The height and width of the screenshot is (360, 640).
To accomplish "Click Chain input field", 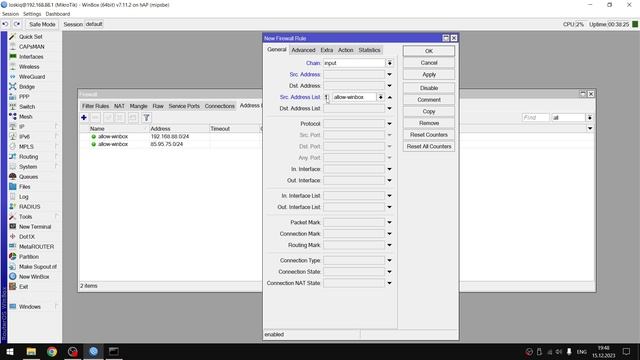I will [x=354, y=63].
